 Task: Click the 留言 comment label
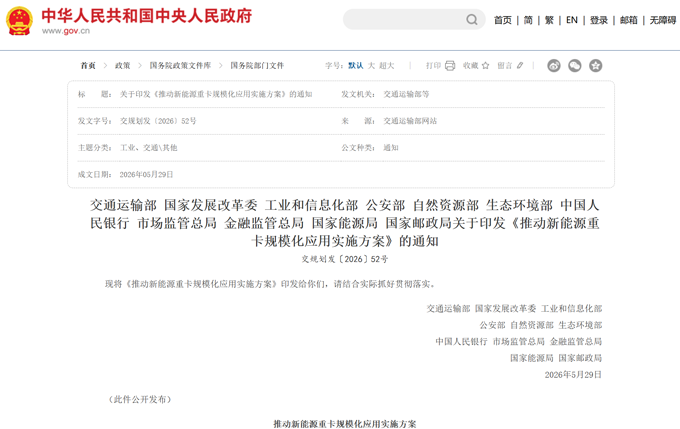pyautogui.click(x=505, y=65)
